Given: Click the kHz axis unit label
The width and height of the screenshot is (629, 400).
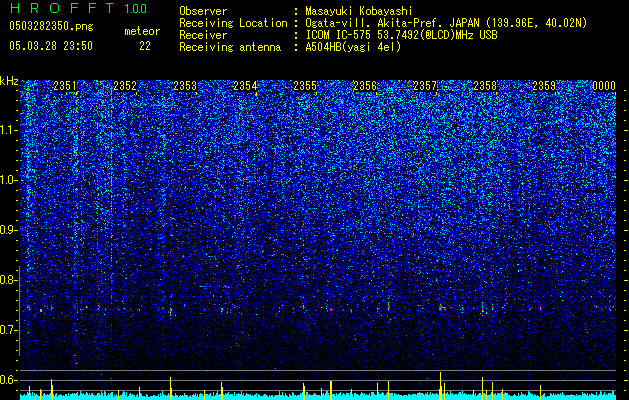Looking at the screenshot, I should [9, 81].
